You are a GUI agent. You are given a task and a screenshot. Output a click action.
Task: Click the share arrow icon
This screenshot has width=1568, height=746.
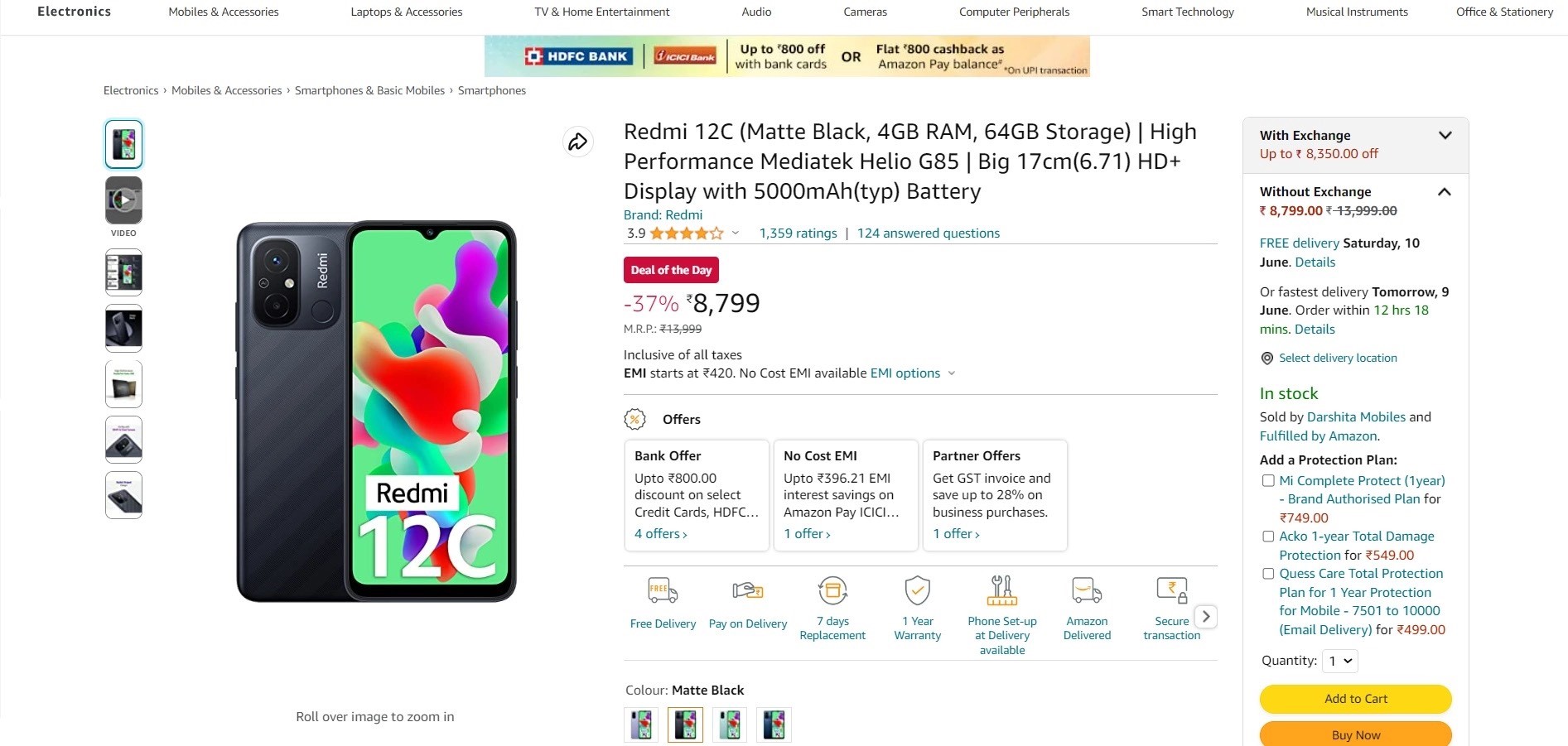[577, 142]
